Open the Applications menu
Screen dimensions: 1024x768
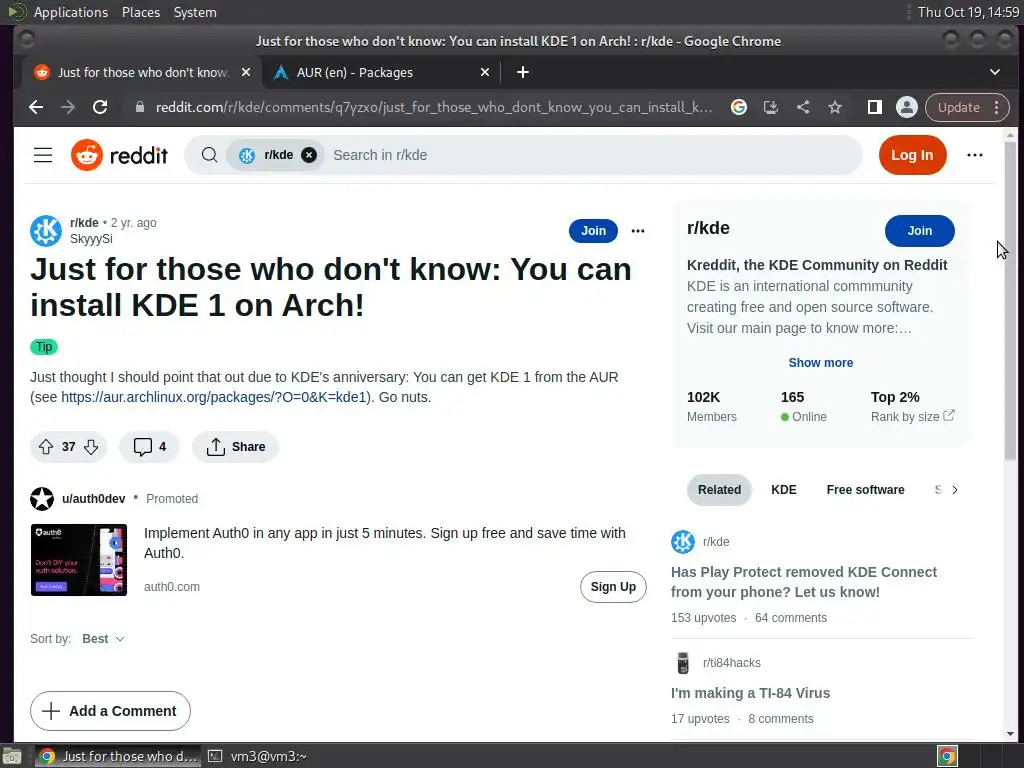click(x=71, y=12)
